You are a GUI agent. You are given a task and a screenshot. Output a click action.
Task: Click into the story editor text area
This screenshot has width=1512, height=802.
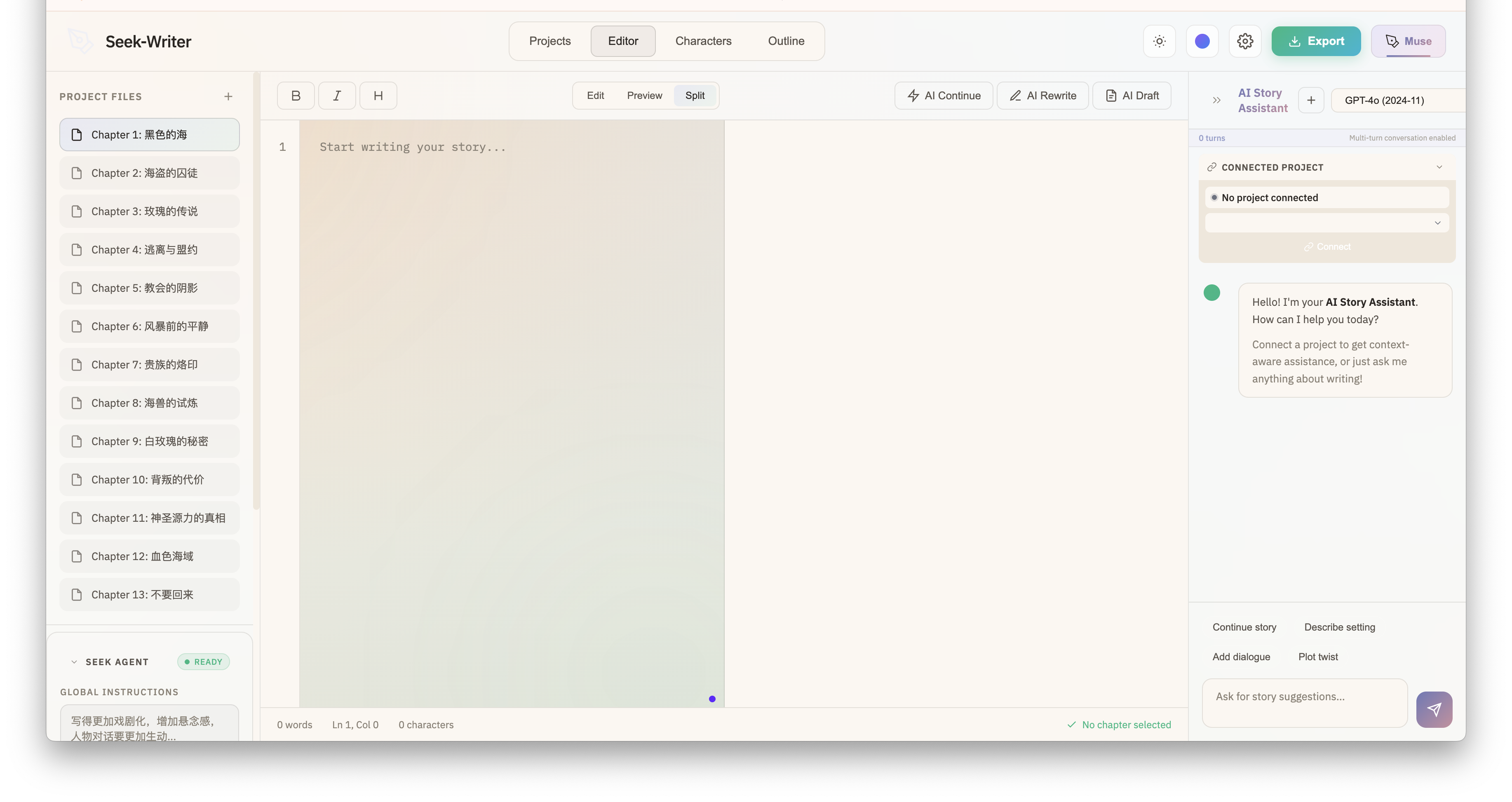[x=511, y=414]
